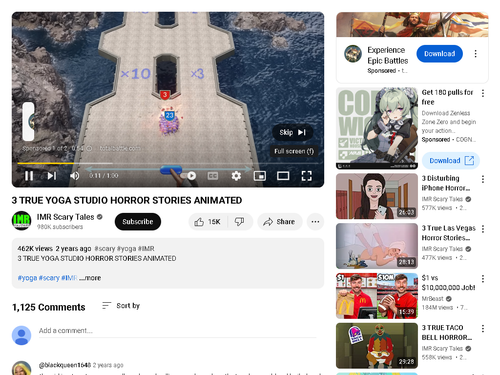Open options for 3 True Las Vegas video
Viewport: 500px width, 375px height.
[x=483, y=229]
